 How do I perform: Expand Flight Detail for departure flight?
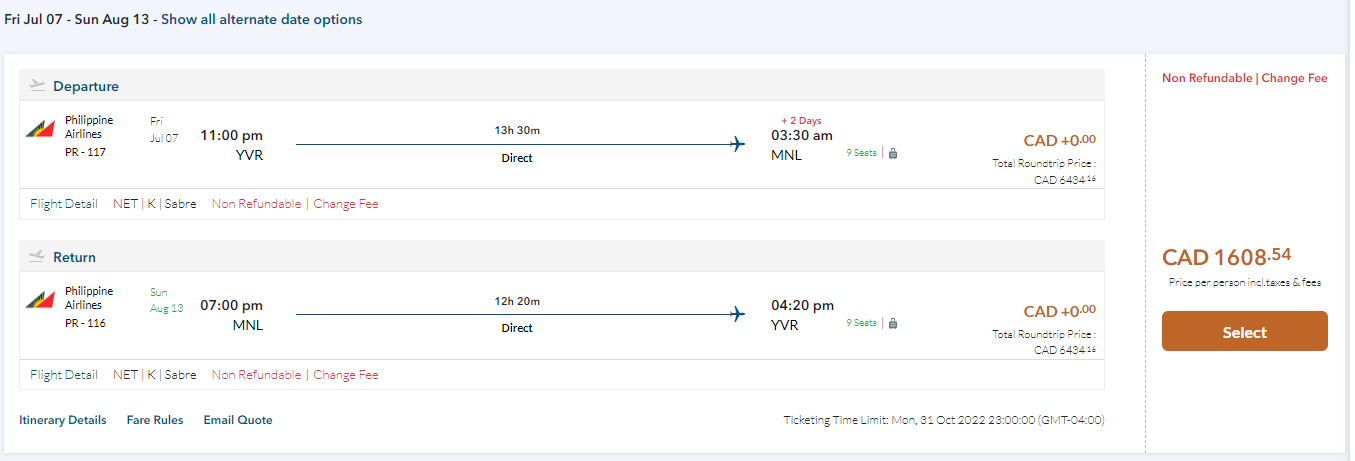click(x=64, y=204)
